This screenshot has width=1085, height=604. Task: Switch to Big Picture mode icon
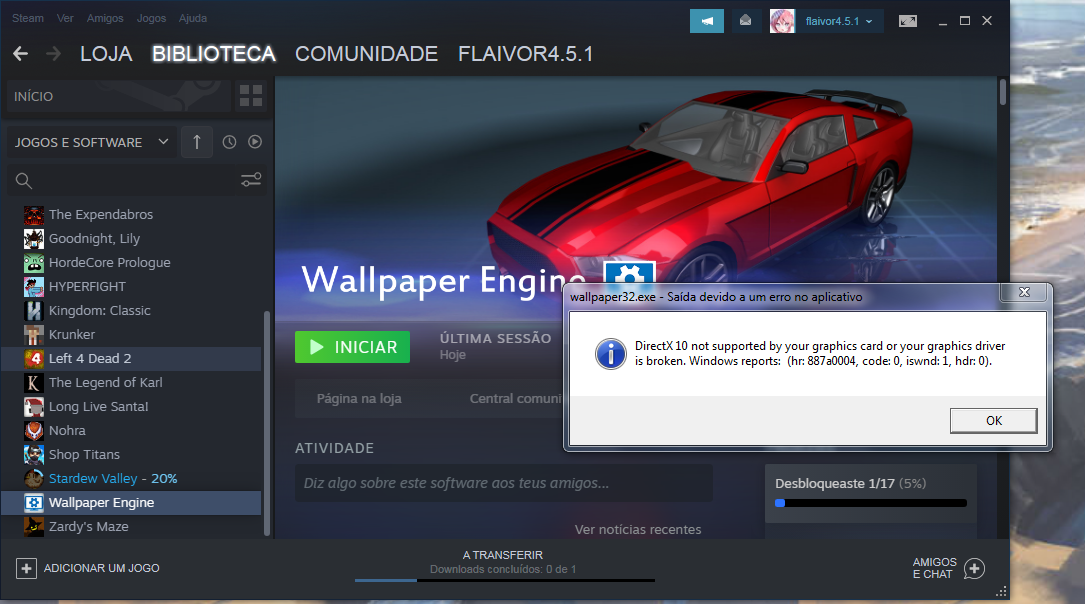908,21
